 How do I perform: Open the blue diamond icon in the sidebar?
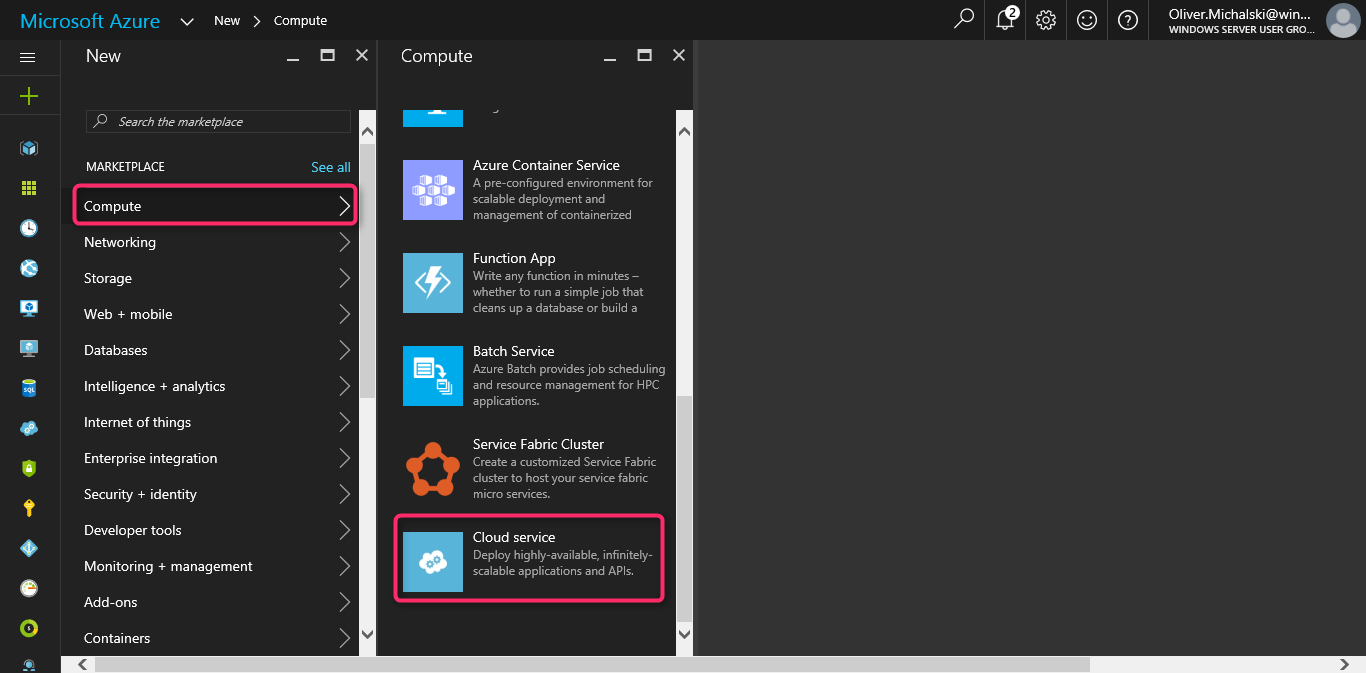[28, 548]
